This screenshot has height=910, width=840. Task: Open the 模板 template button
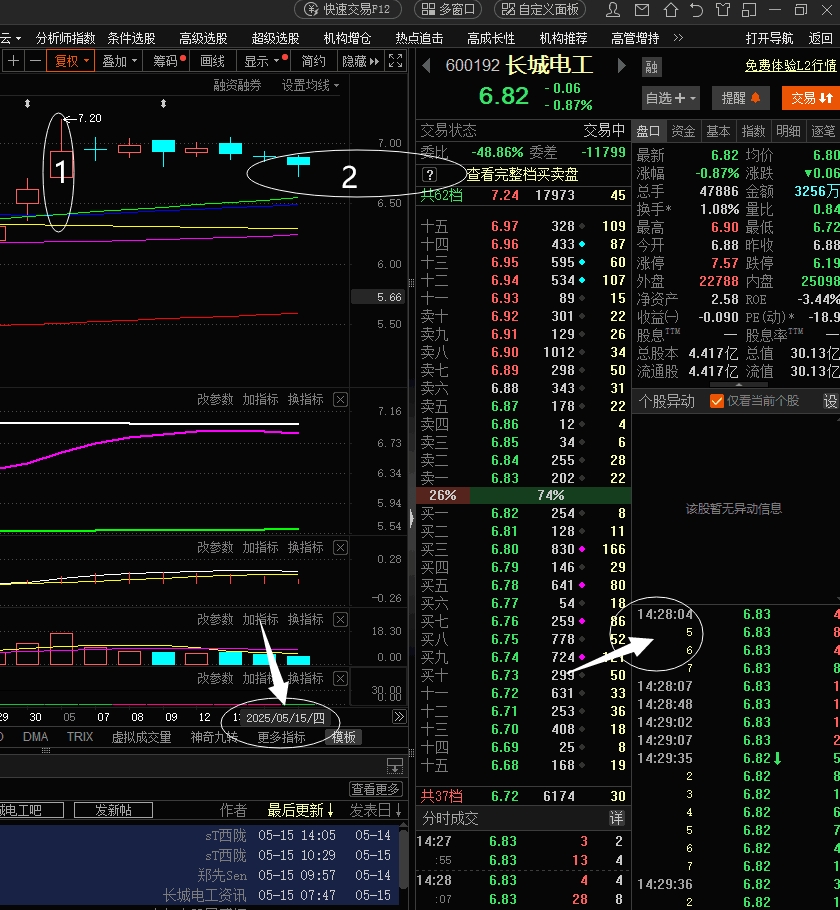coord(344,737)
